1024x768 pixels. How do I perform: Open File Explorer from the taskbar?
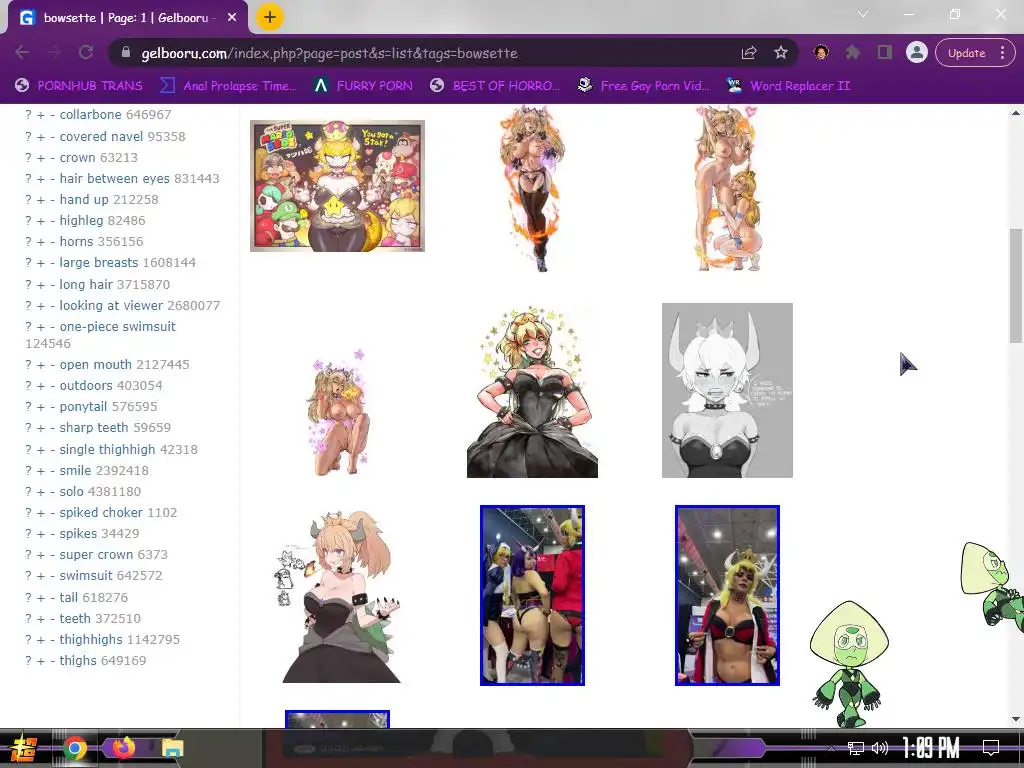pos(172,748)
